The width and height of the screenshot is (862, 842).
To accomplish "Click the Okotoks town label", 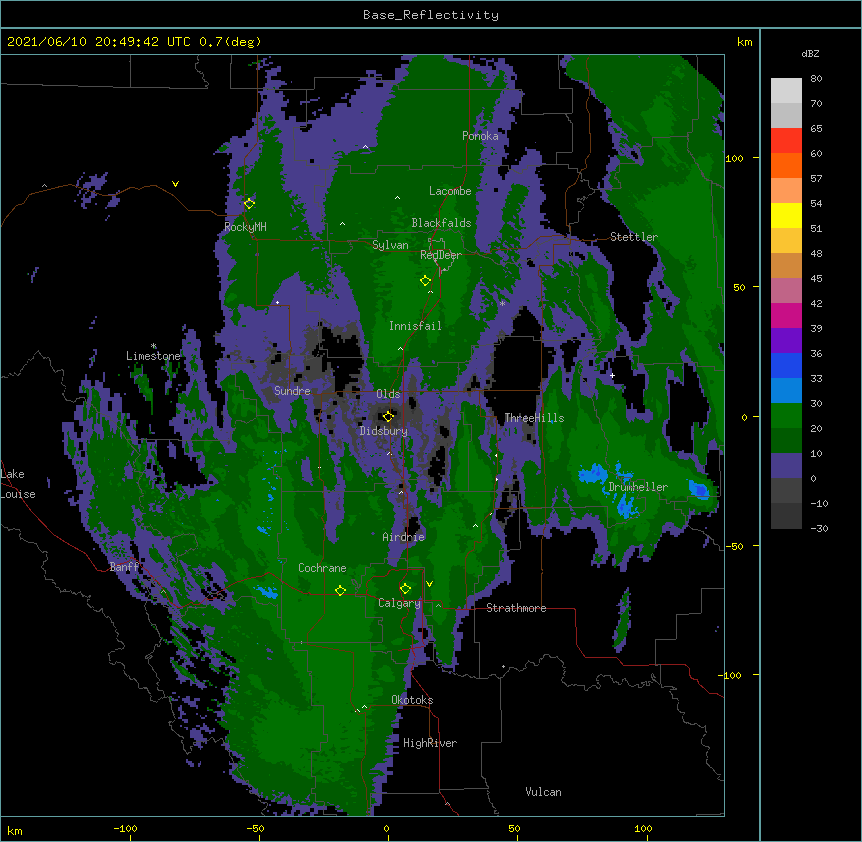I will tap(412, 700).
